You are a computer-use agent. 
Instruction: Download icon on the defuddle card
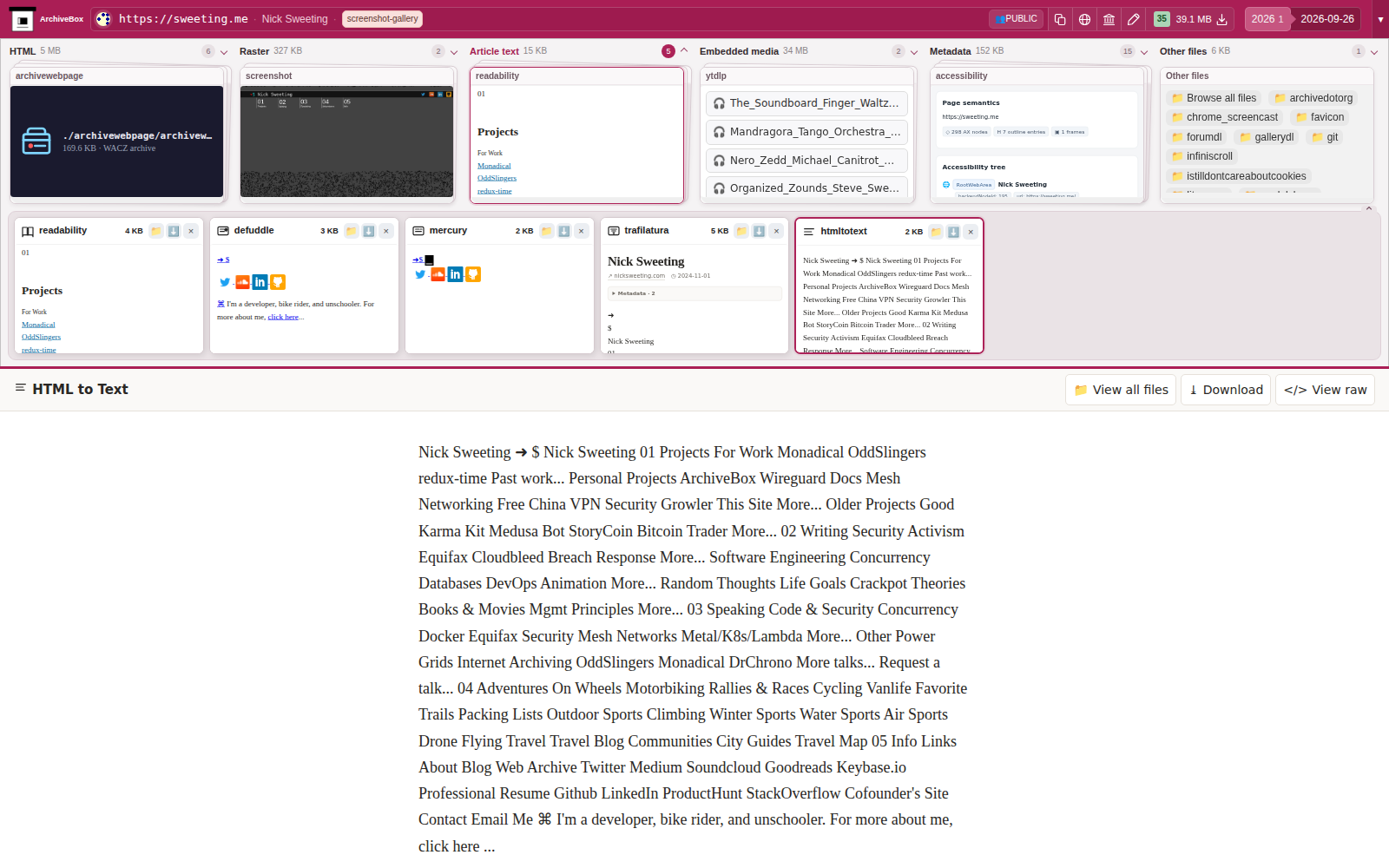point(369,231)
